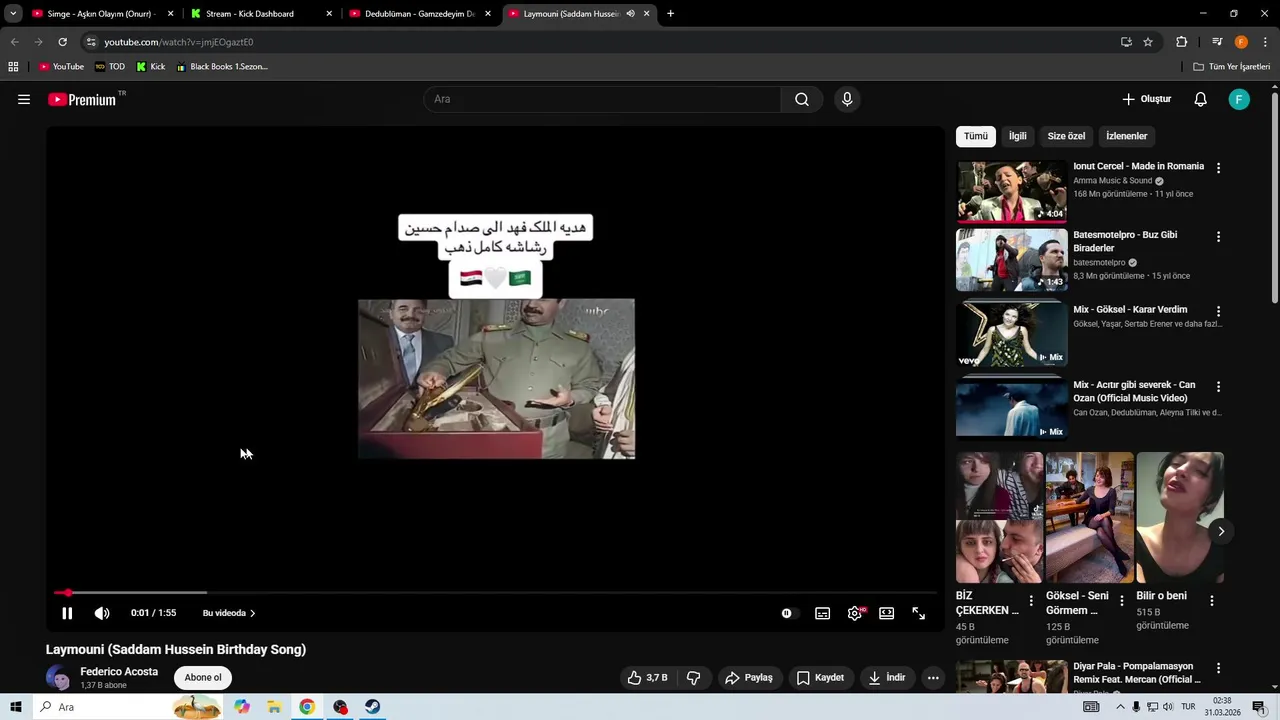
Task: Open Tüm Yer İşaretleri folder
Action: (1232, 67)
